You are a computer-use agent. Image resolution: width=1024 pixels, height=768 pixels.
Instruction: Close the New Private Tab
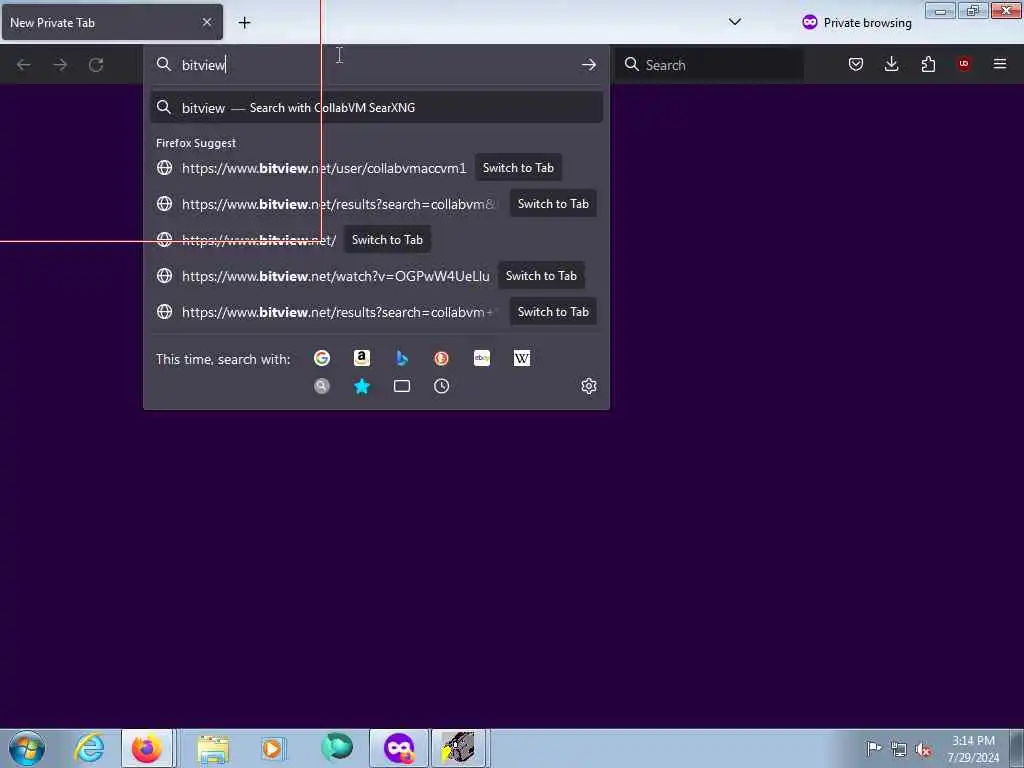[x=207, y=22]
